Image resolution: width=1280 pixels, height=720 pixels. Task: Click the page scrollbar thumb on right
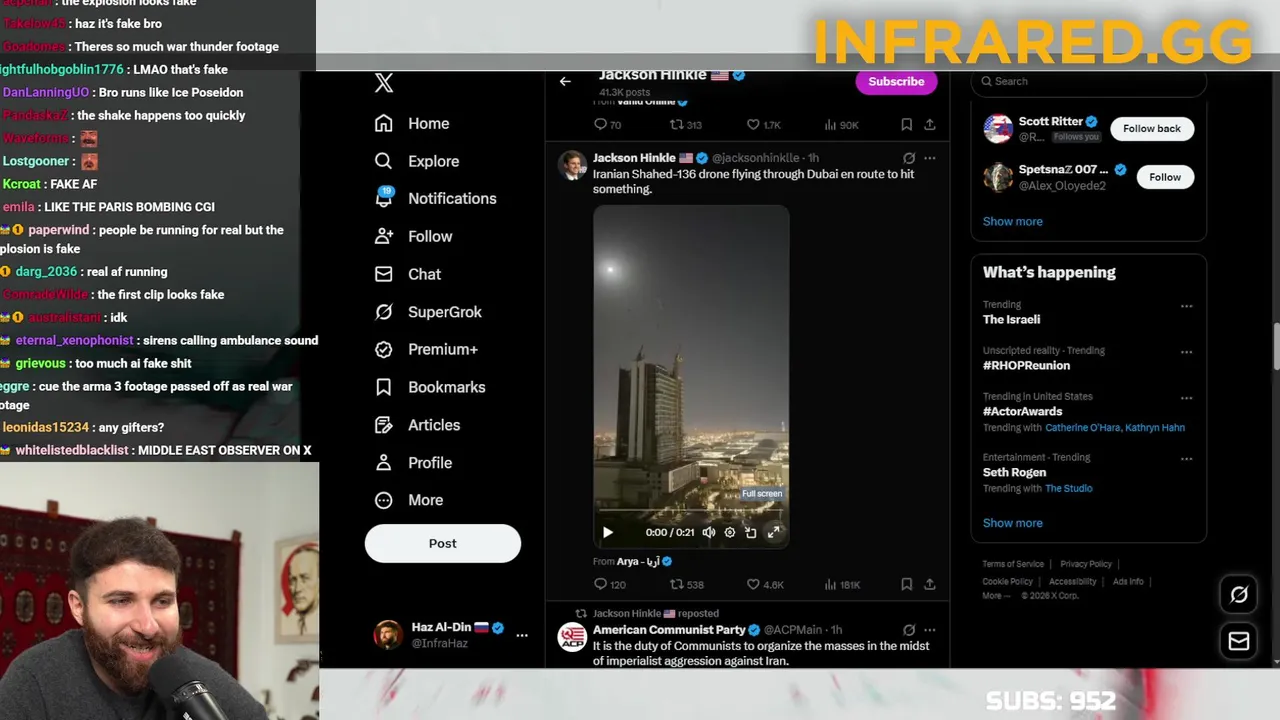tap(1276, 347)
